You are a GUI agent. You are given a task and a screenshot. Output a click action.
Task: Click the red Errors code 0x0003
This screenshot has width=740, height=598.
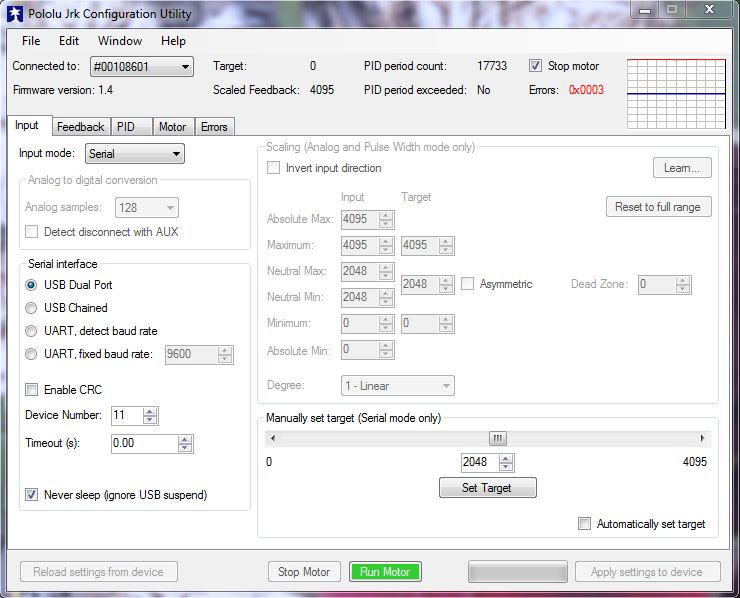[x=586, y=90]
